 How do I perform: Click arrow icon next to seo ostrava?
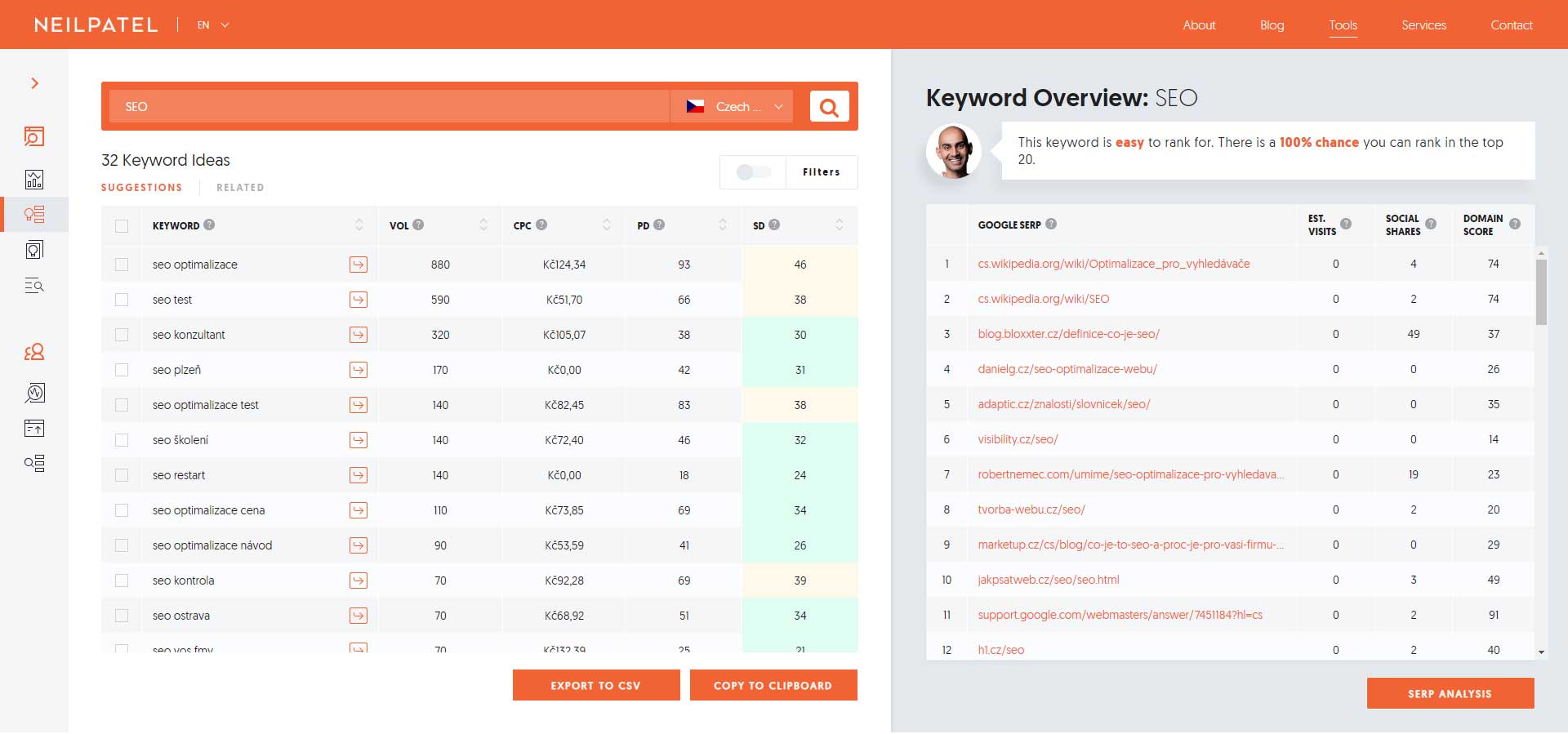point(359,616)
